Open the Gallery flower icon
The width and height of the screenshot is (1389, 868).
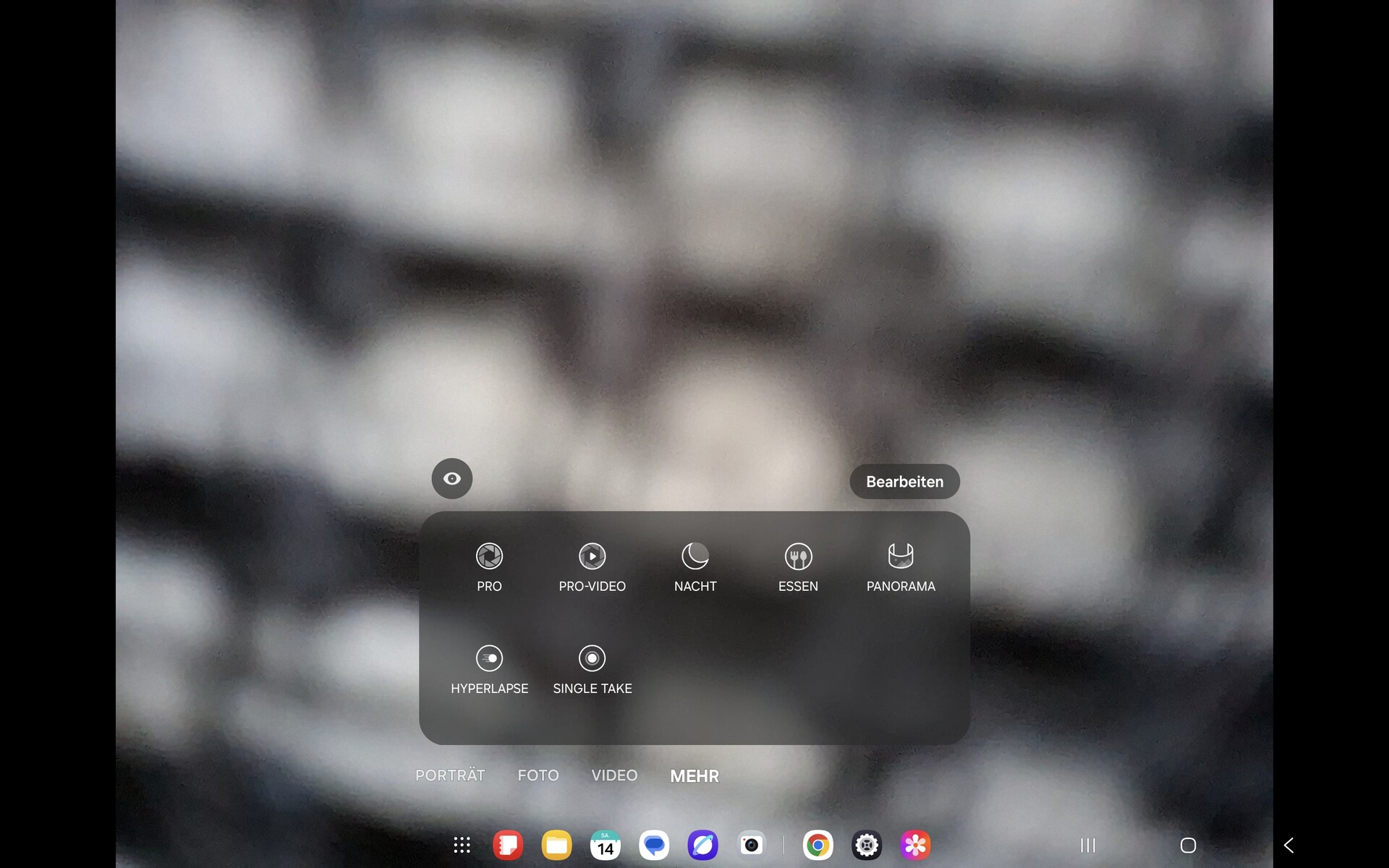coord(915,845)
